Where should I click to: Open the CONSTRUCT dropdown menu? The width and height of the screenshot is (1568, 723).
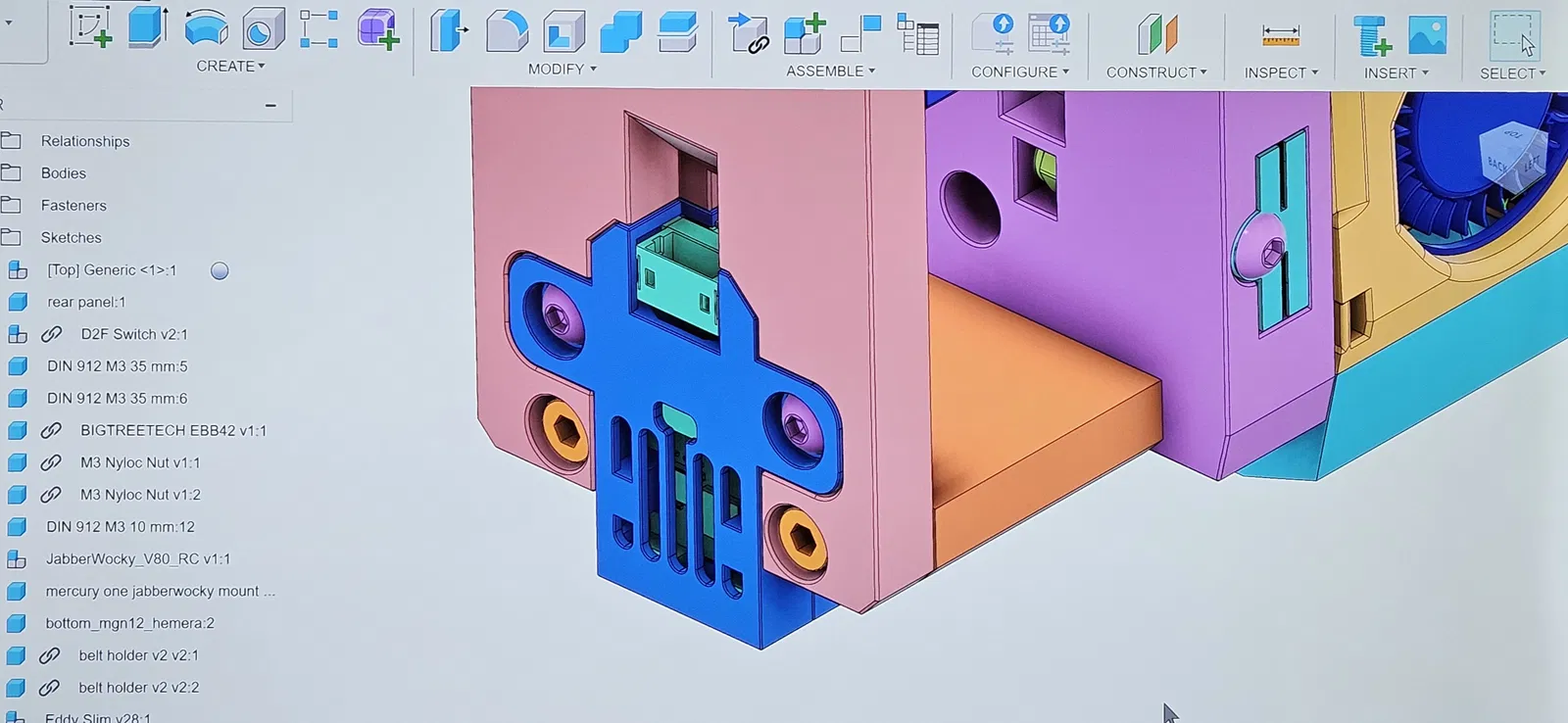tap(1156, 72)
